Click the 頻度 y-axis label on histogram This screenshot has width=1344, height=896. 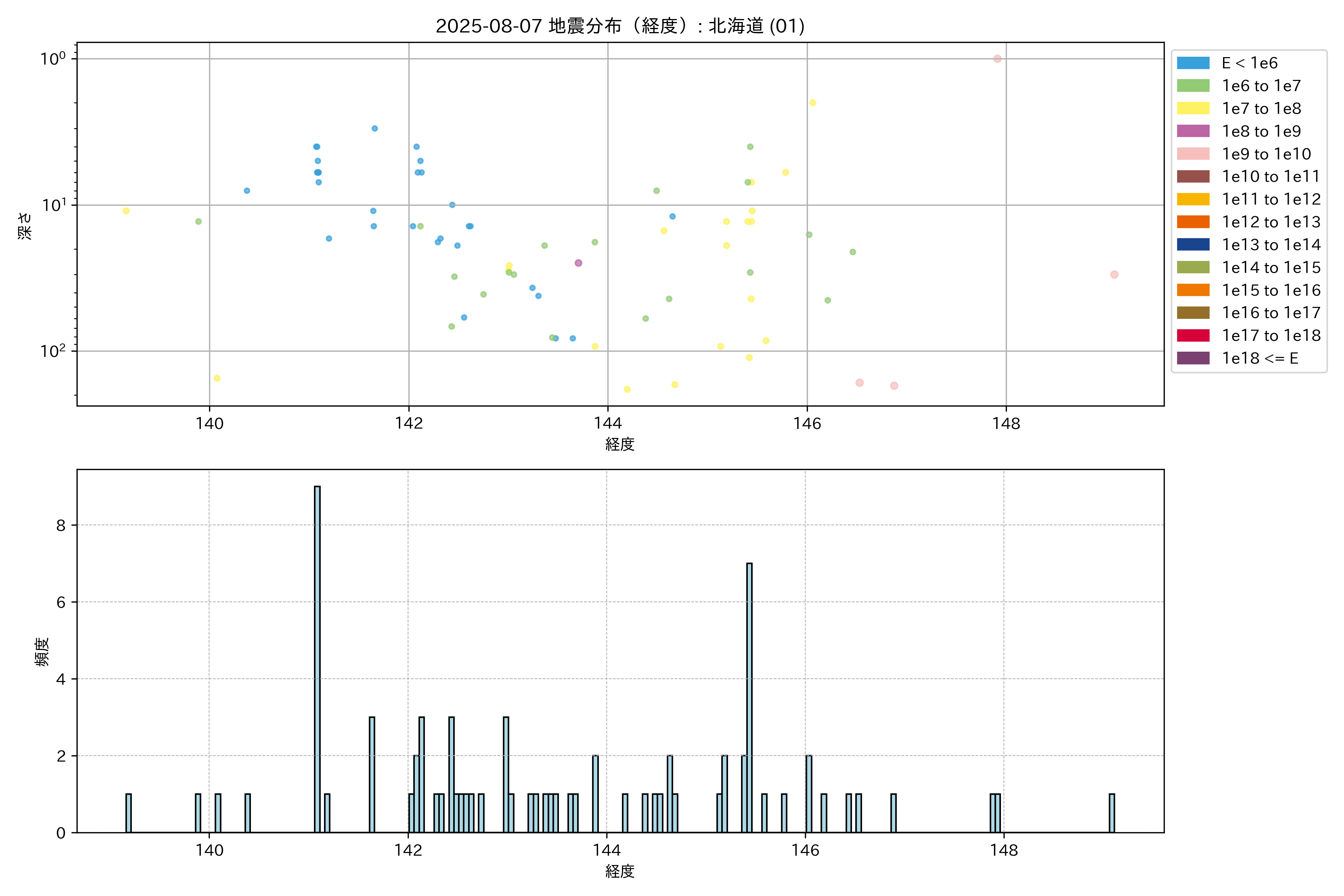(x=42, y=651)
